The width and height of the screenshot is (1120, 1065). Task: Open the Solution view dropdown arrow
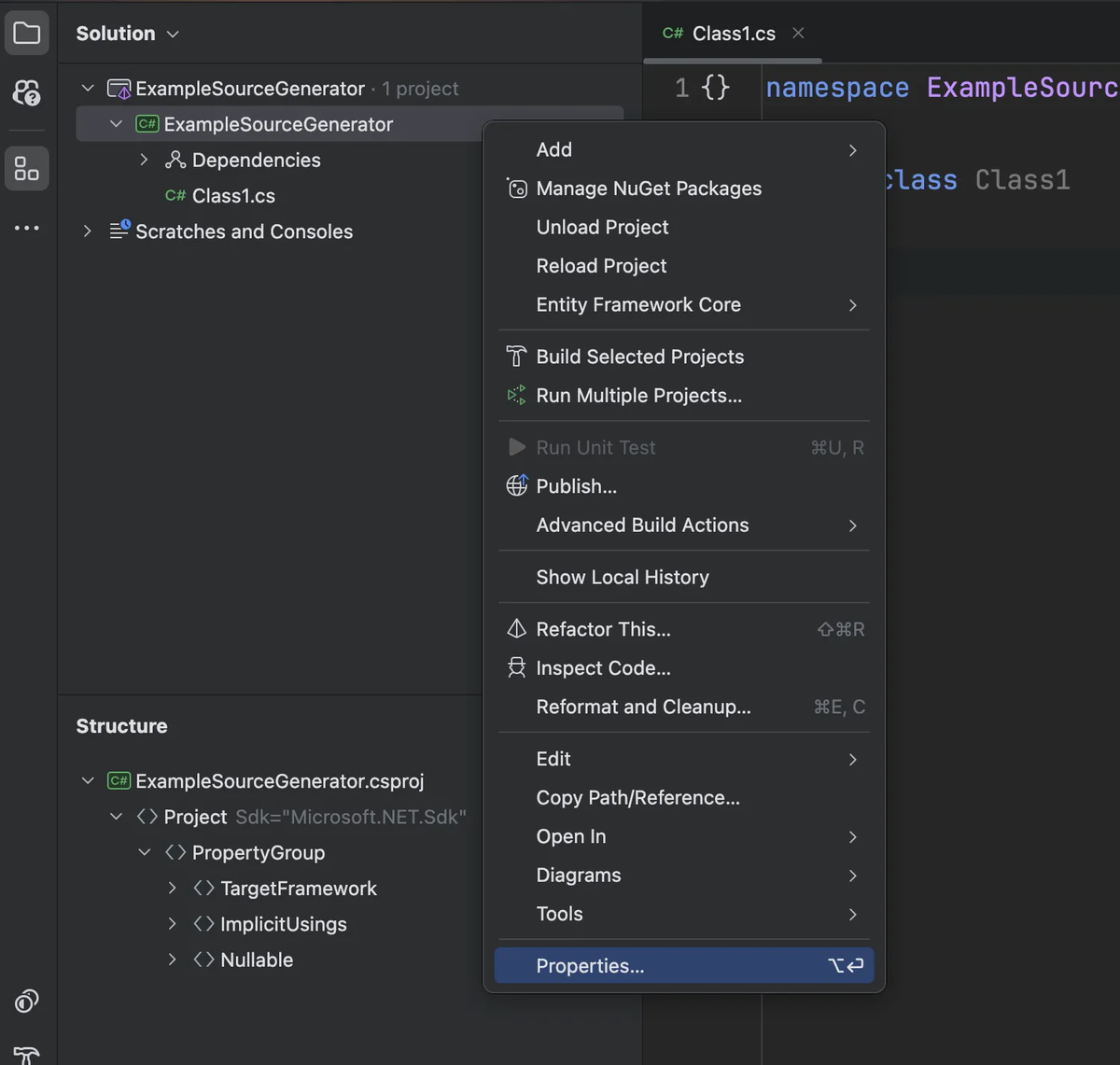tap(173, 35)
